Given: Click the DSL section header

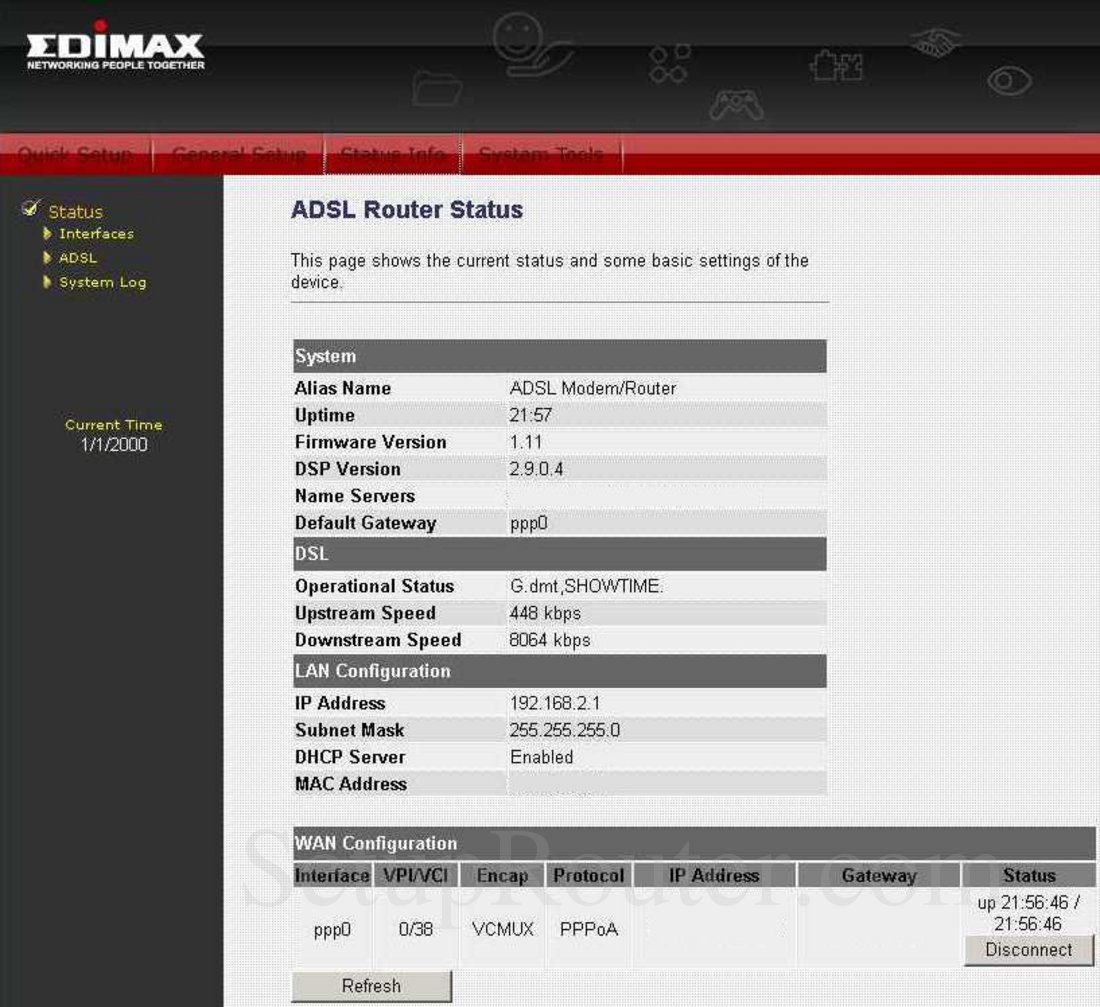Looking at the screenshot, I should pyautogui.click(x=559, y=554).
